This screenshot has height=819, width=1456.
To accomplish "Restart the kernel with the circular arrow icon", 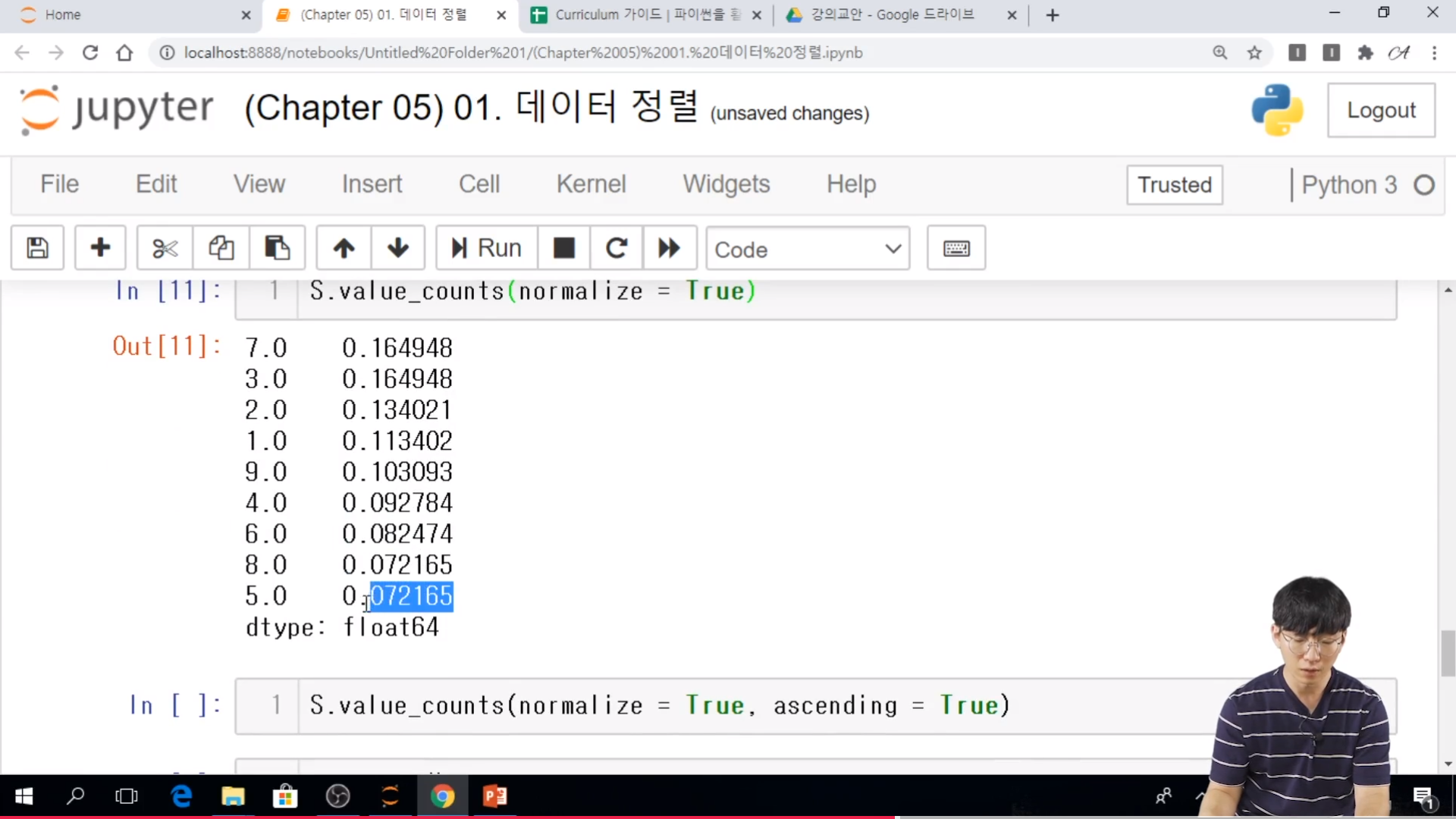I will pyautogui.click(x=617, y=248).
